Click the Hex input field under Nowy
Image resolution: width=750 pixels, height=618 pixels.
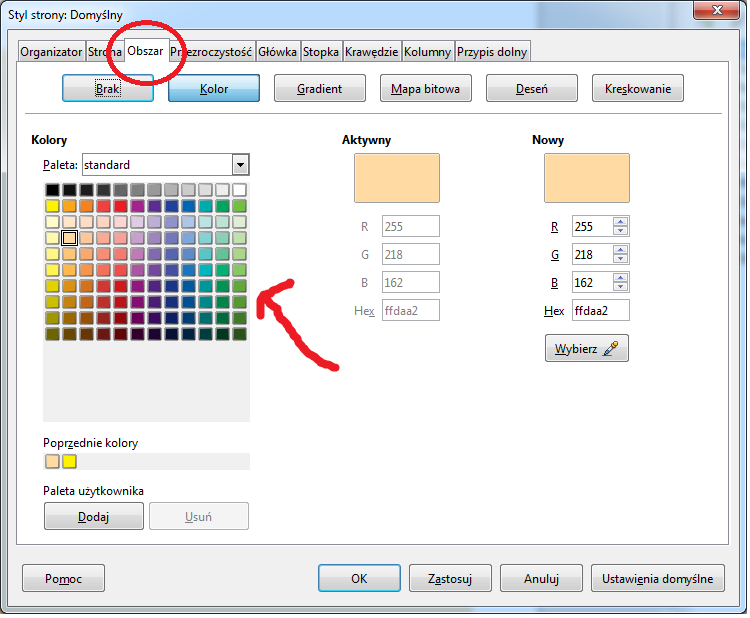[x=600, y=311]
